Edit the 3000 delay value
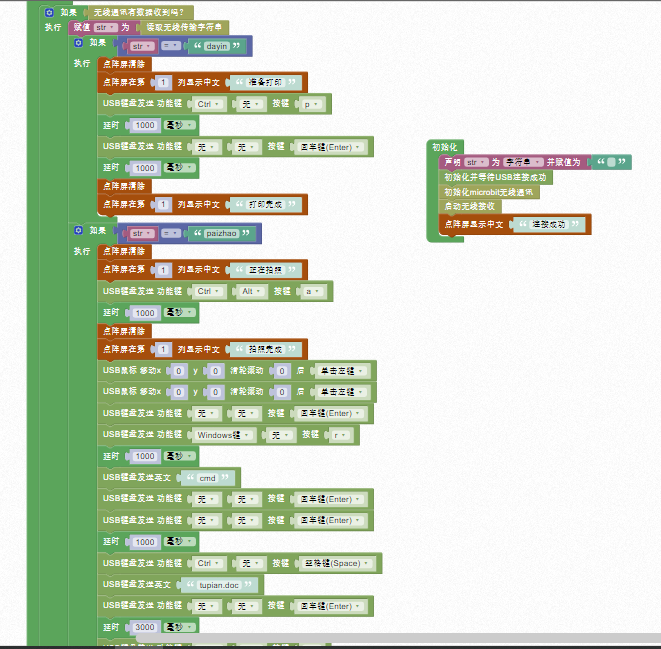Screen dimensions: 661x649 145,627
